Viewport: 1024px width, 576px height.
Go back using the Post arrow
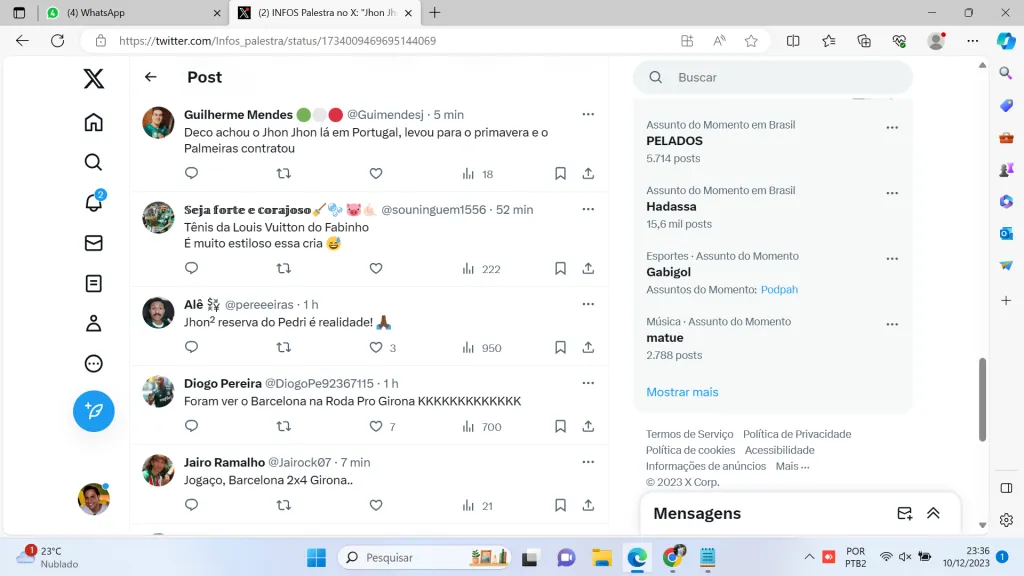pyautogui.click(x=151, y=77)
